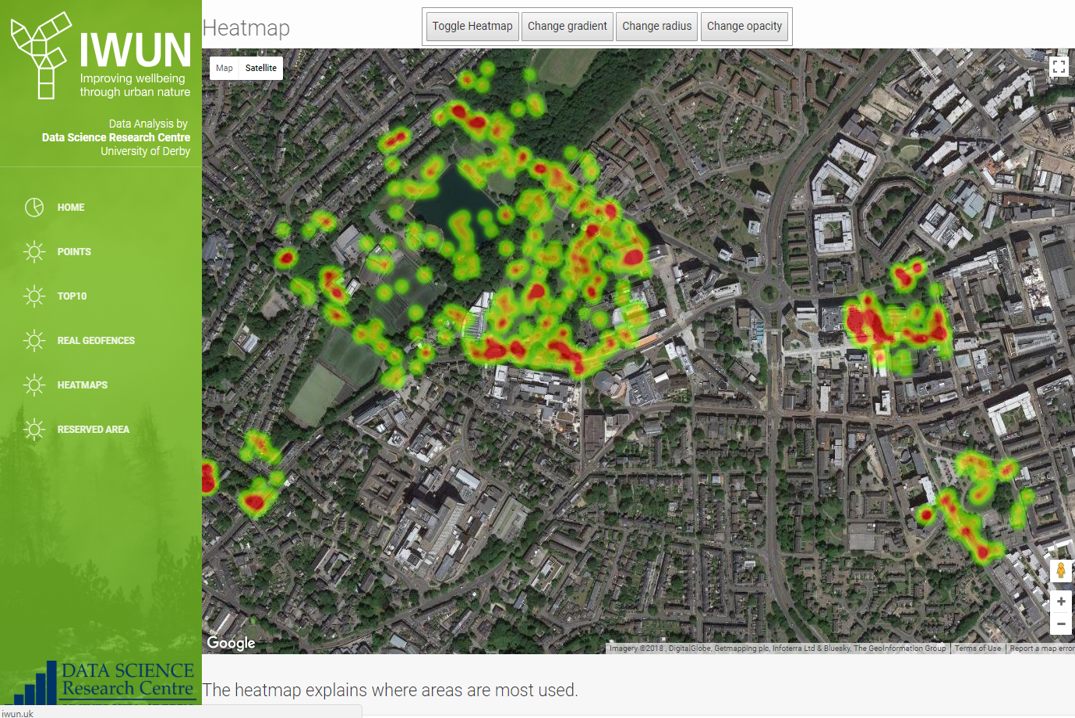This screenshot has width=1075, height=718.
Task: Switch map to Map view
Action: 224,68
